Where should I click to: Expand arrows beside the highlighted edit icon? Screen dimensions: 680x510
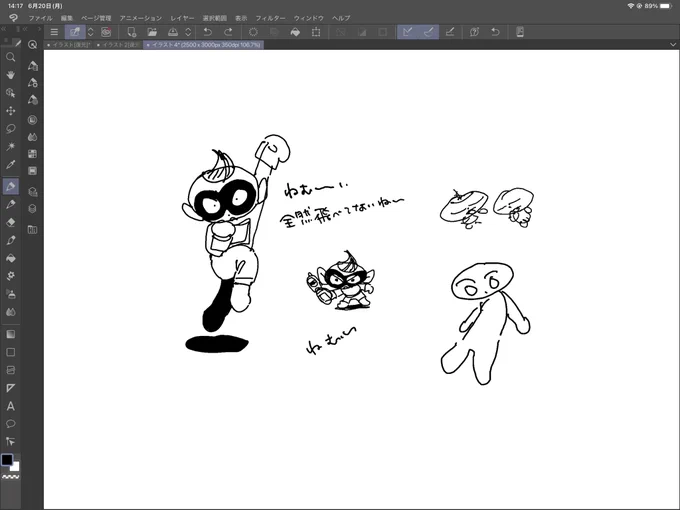[91, 32]
